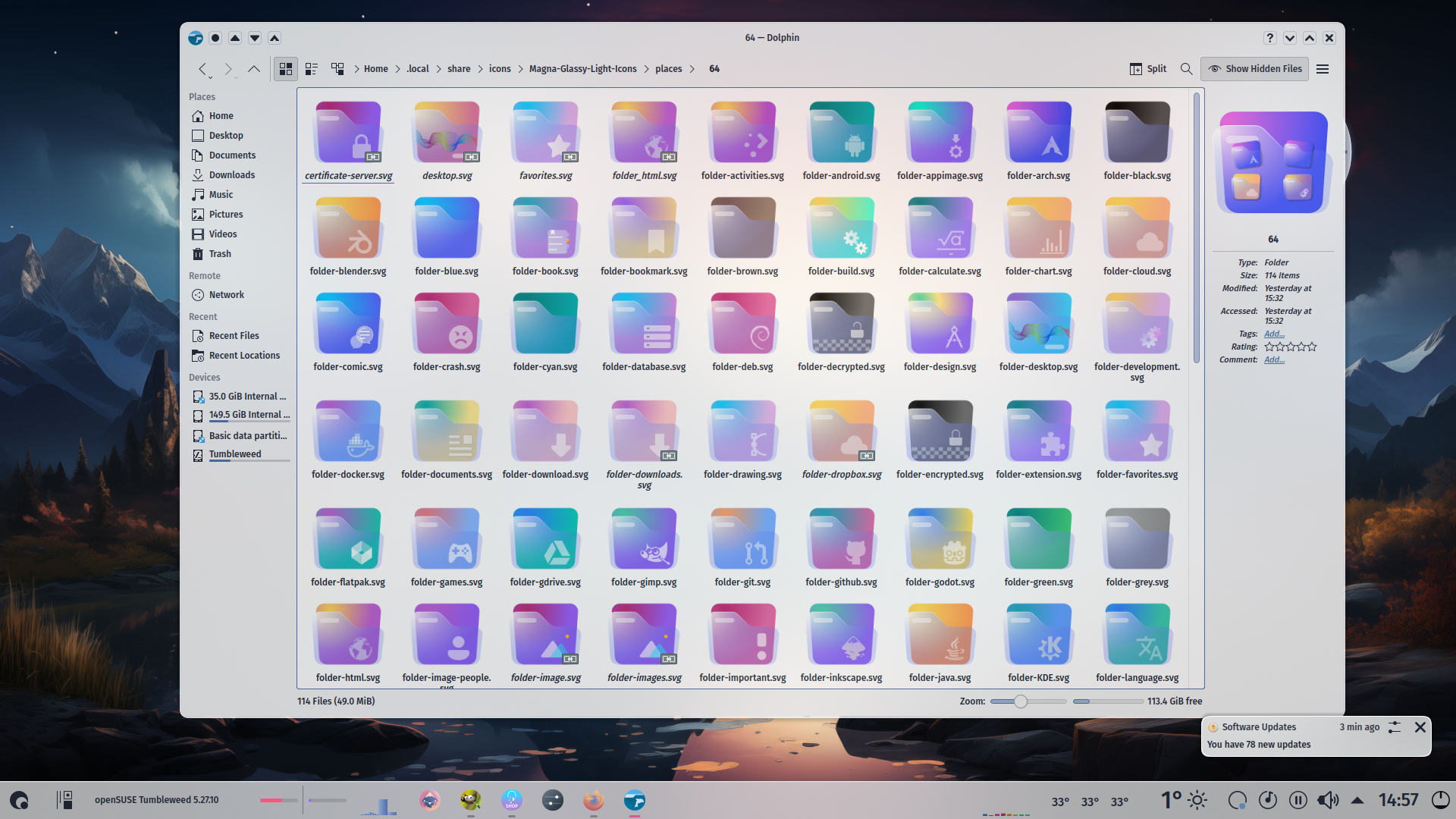1456x819 pixels.
Task: Select folder-blender.svg file icon
Action: [x=348, y=228]
